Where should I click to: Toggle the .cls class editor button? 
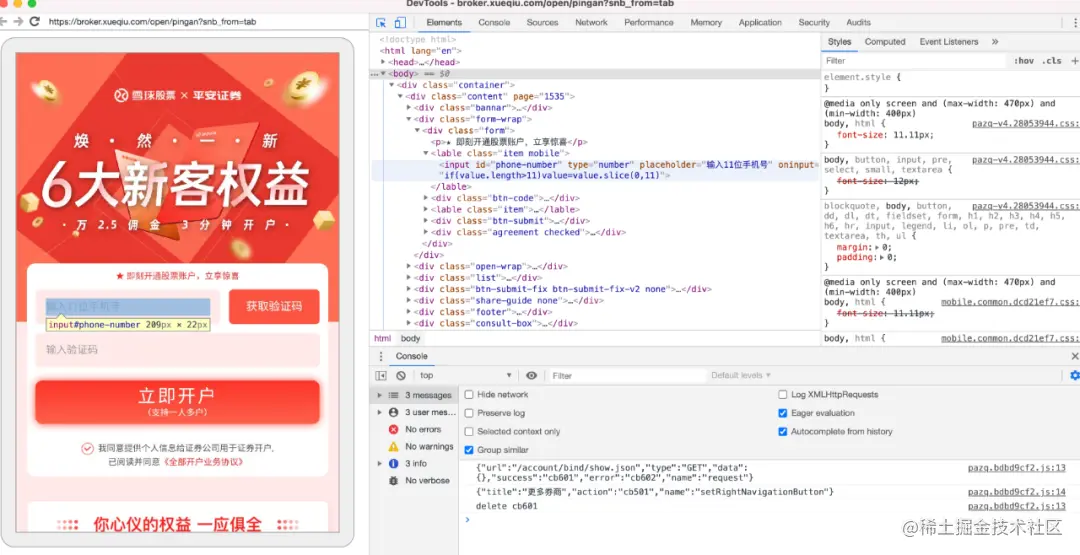click(1051, 61)
